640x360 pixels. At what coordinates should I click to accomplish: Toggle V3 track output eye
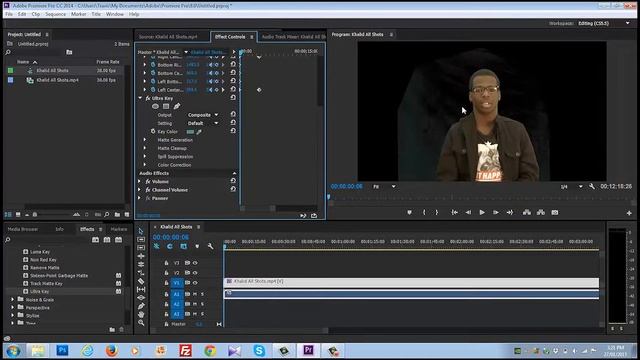[x=195, y=263]
